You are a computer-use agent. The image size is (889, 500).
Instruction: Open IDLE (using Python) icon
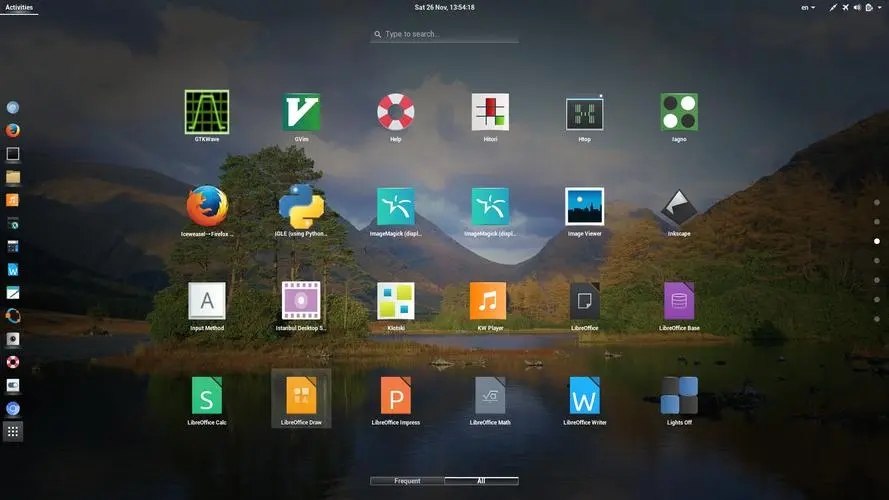[302, 206]
